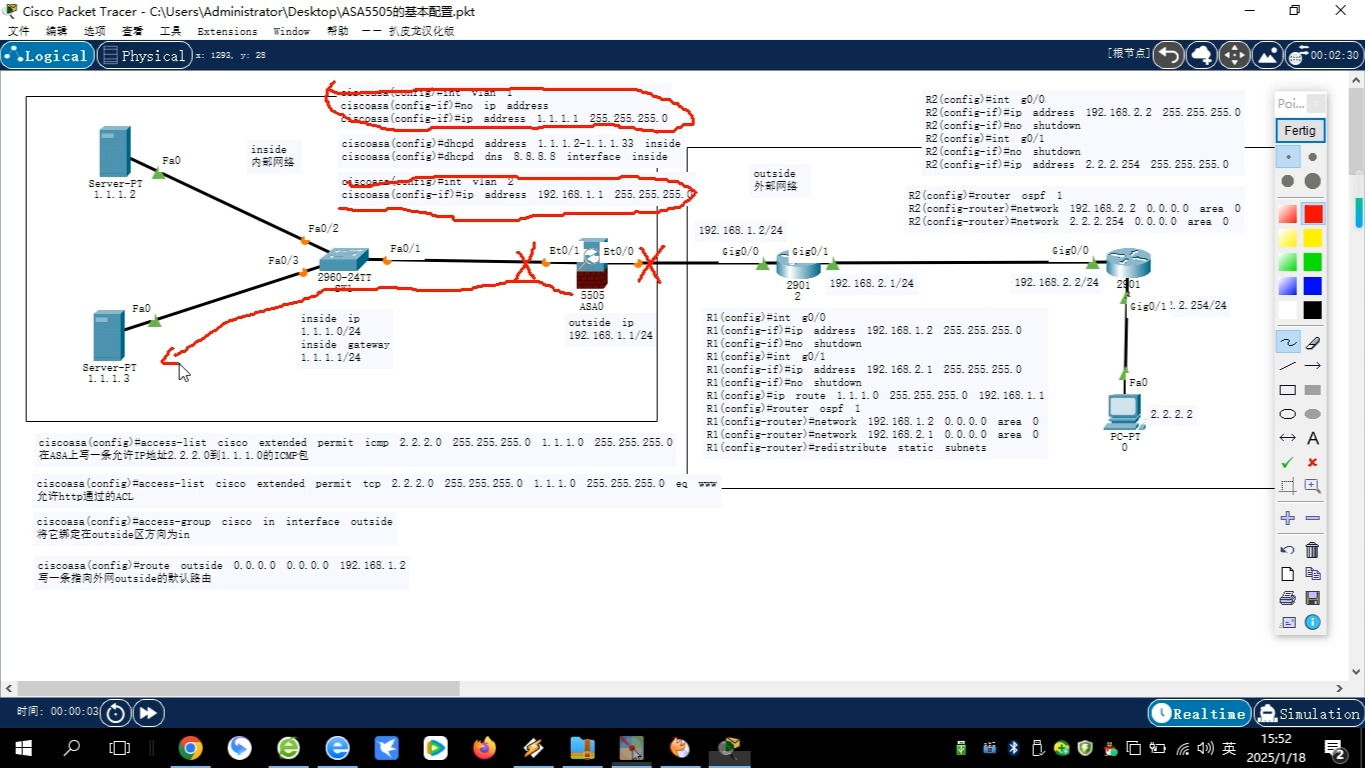The width and height of the screenshot is (1365, 768).
Task: Select the green checkmark stamp tool
Action: tap(1288, 462)
